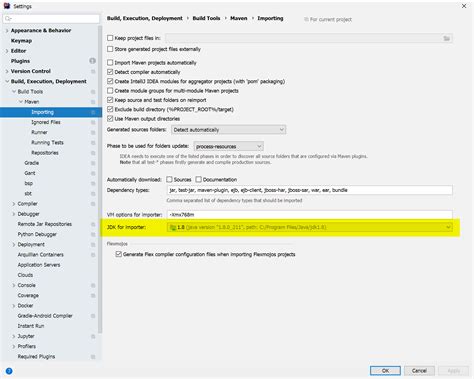Viewport: 474px width, 379px height.
Task: Collapse the Build Tools node
Action: 14,92
